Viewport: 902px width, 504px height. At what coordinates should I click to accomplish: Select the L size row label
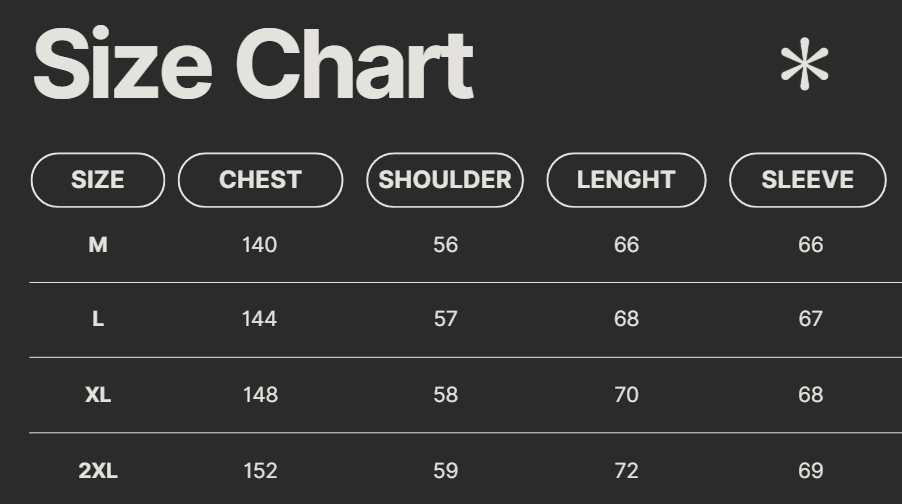98,319
